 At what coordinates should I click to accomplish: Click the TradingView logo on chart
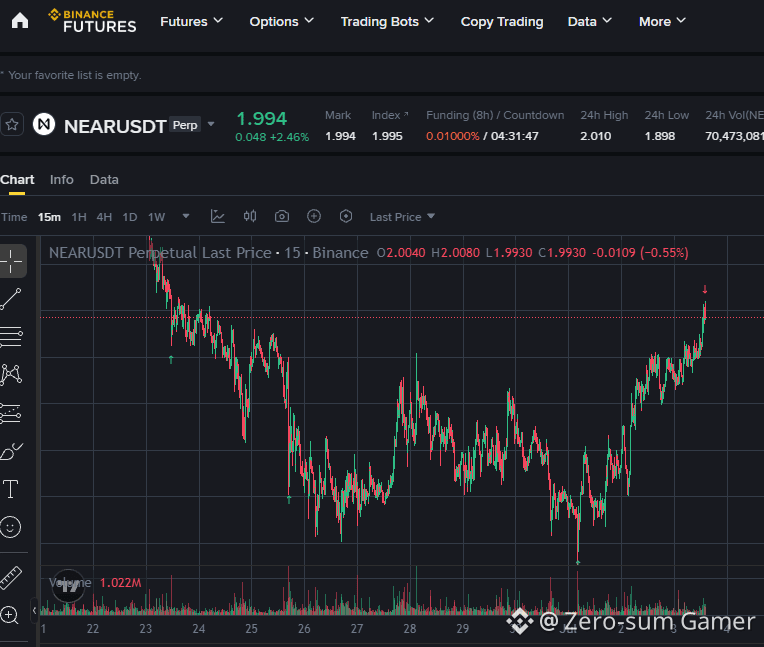(68, 586)
